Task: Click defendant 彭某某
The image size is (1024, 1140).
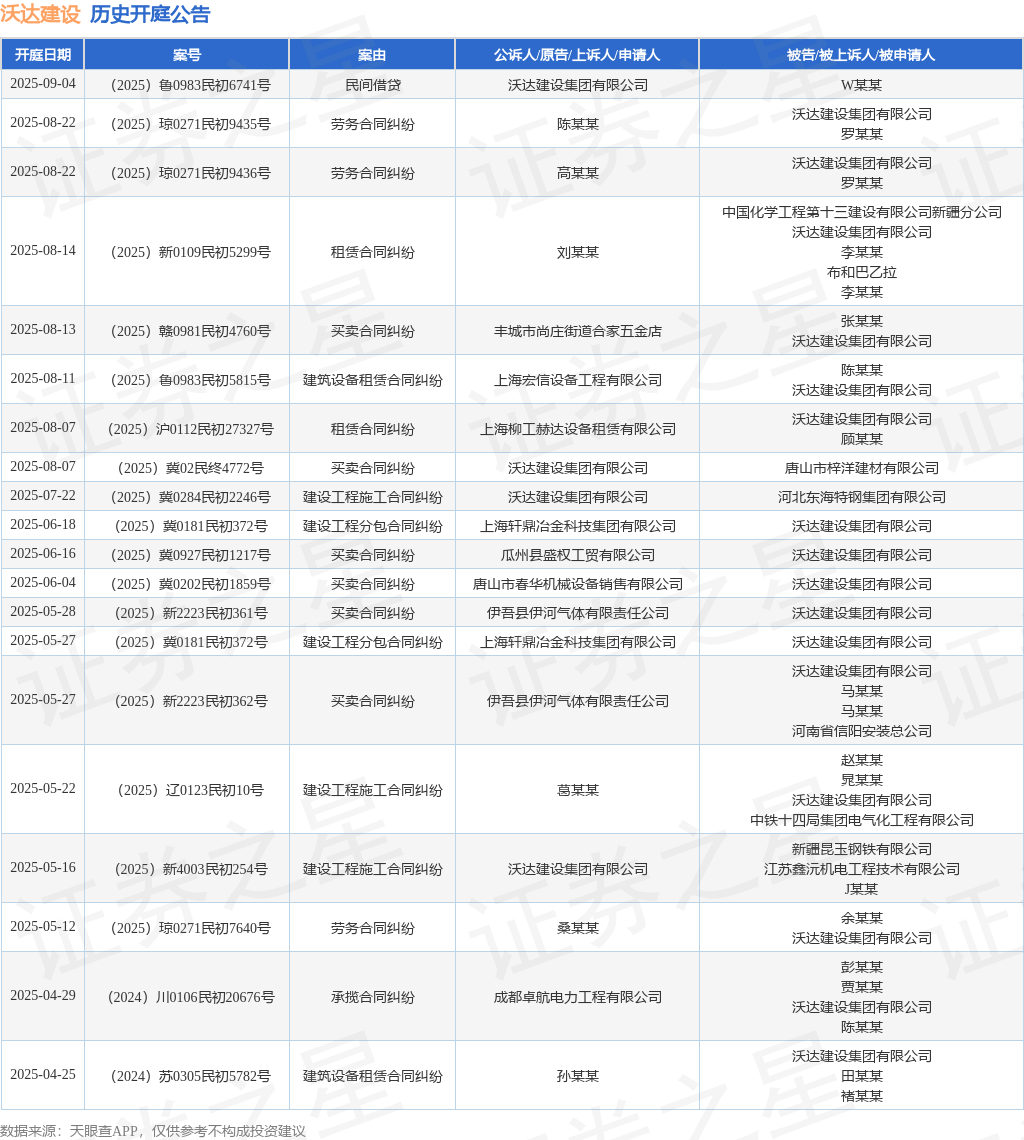Action: point(861,968)
